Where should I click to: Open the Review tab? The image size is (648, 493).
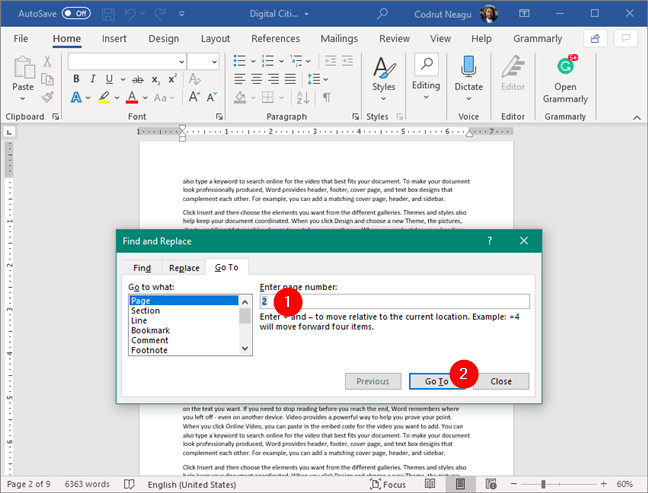coord(395,38)
